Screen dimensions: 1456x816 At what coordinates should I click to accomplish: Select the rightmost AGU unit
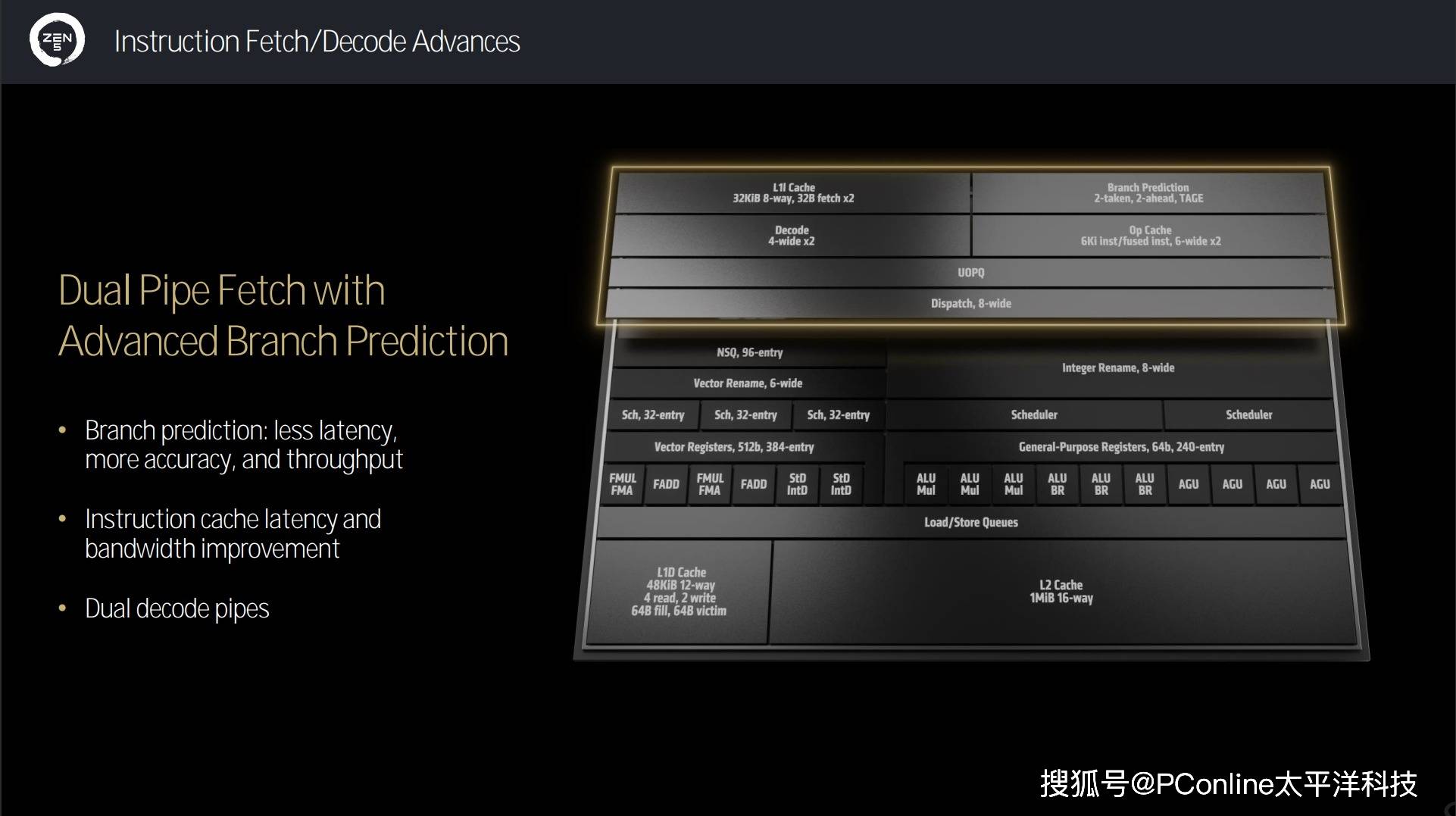pos(1320,484)
